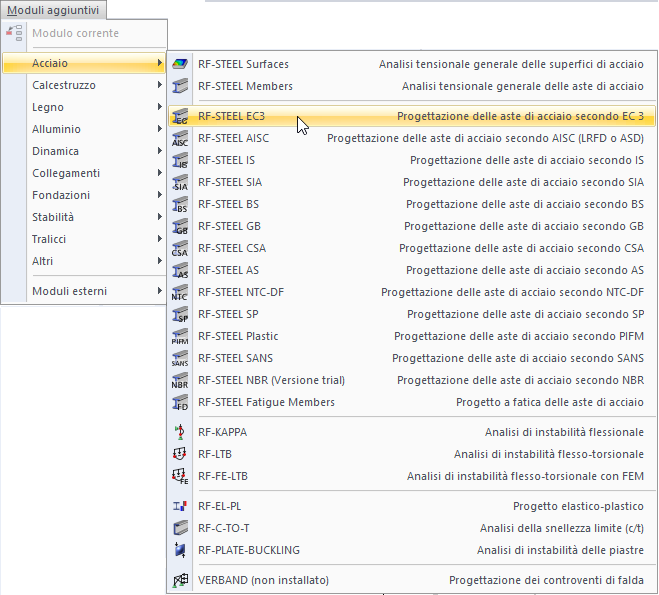Image resolution: width=659 pixels, height=595 pixels.
Task: Launch RF-STEEL AISC module
Action: point(412,138)
